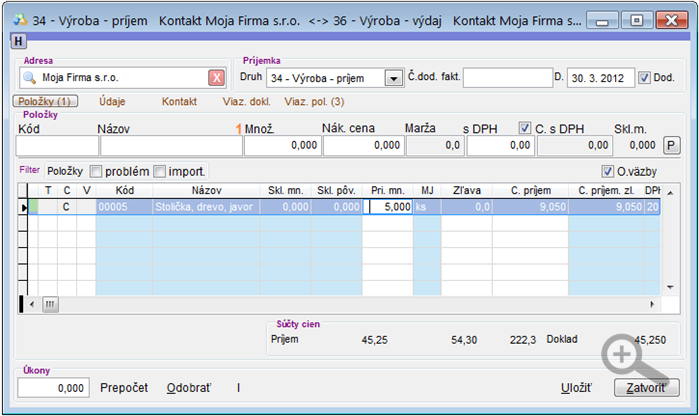Enable the problém filter checkbox
The image size is (699, 416).
tap(96, 171)
